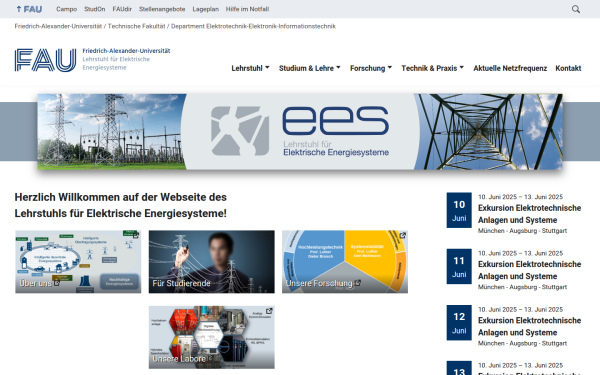600x375 pixels.
Task: Click the external link icon on the Unsere Labore card
Action: [269, 311]
